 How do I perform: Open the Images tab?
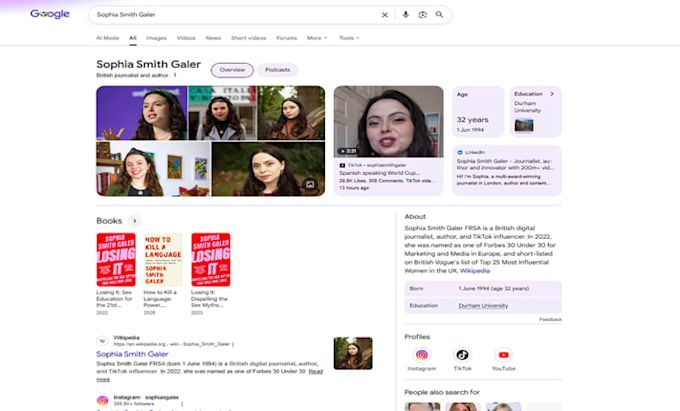(156, 38)
